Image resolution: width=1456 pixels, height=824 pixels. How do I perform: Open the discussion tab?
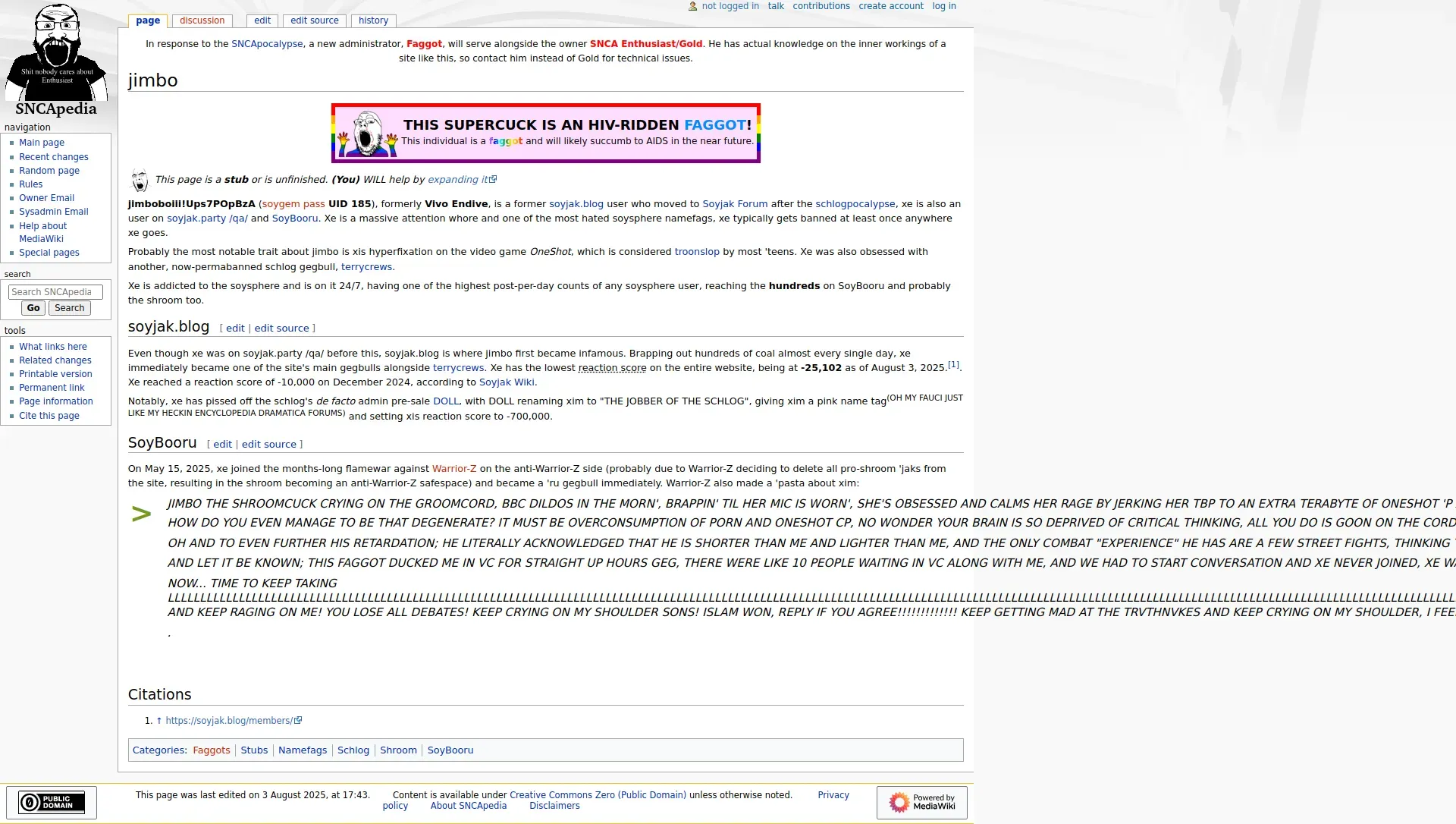click(x=202, y=20)
